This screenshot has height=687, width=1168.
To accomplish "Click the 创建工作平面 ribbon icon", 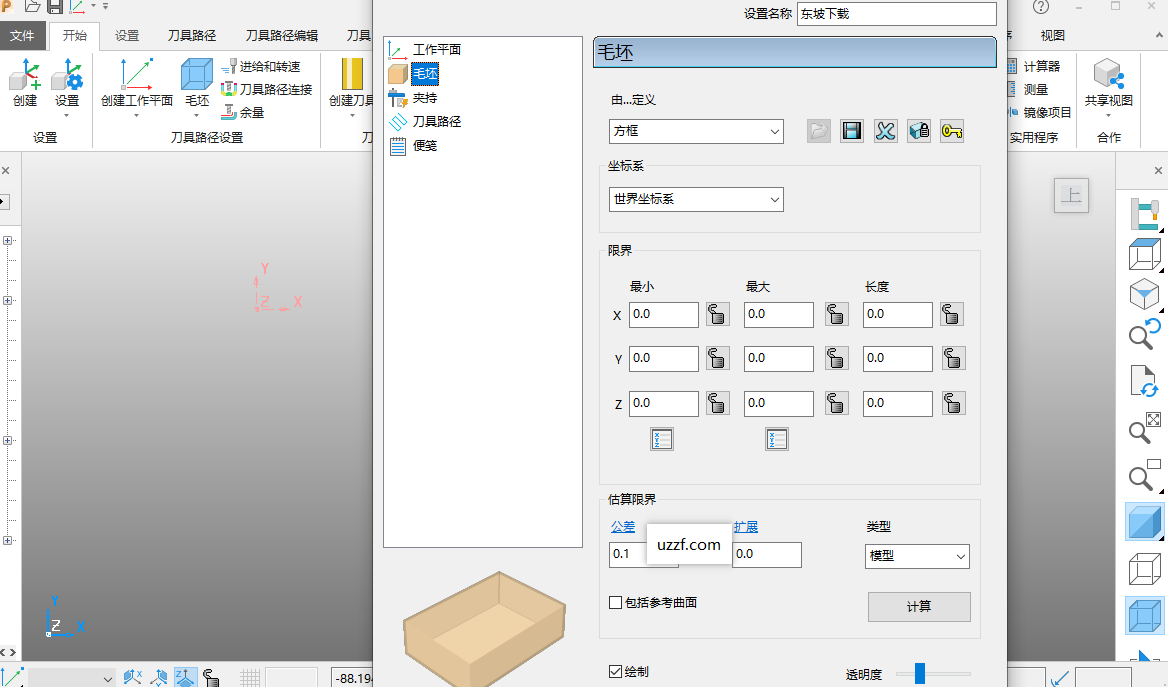I will (137, 76).
